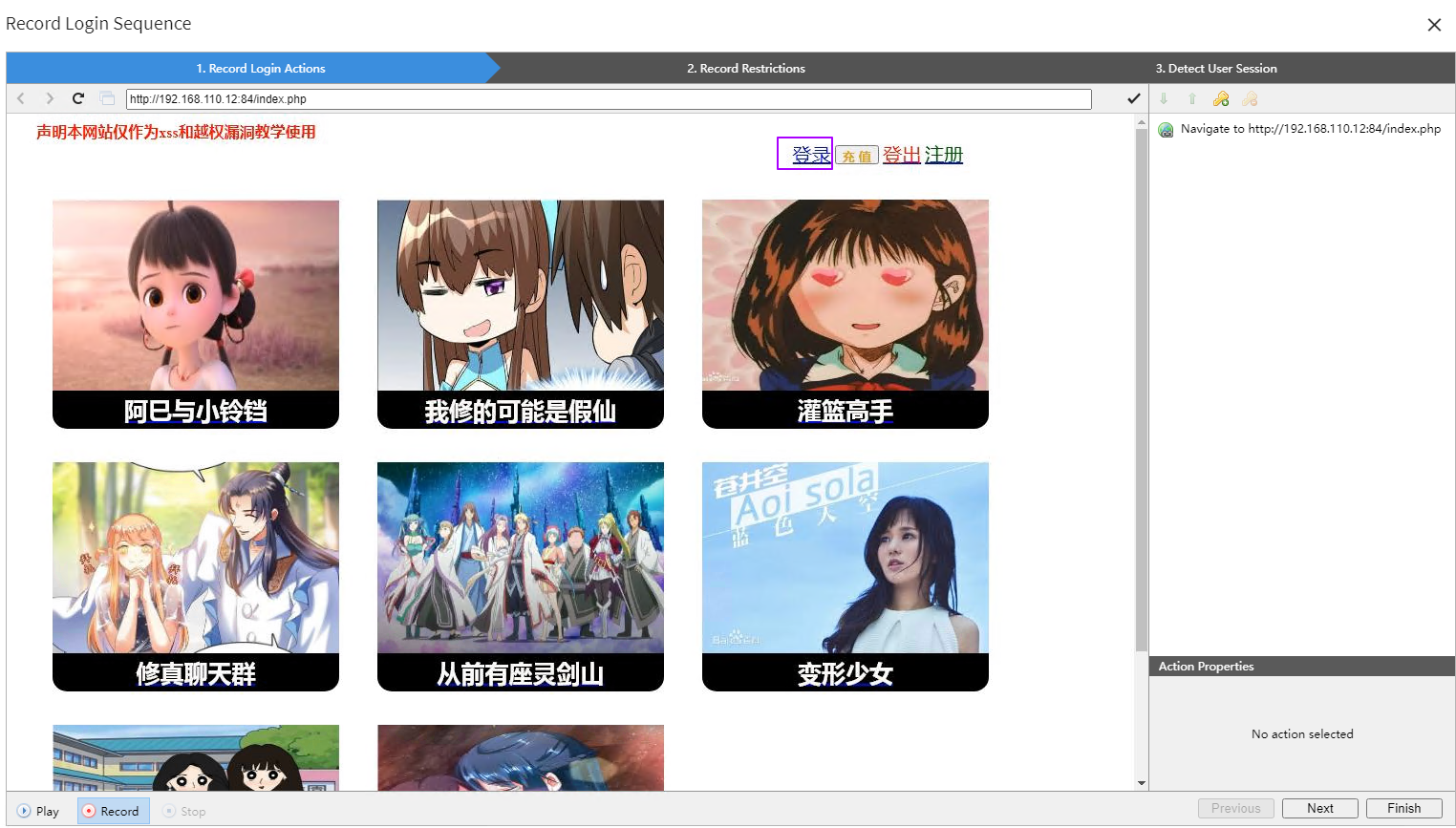The image size is (1456, 828).
Task: Click the 灌篮高手 title link
Action: click(846, 412)
